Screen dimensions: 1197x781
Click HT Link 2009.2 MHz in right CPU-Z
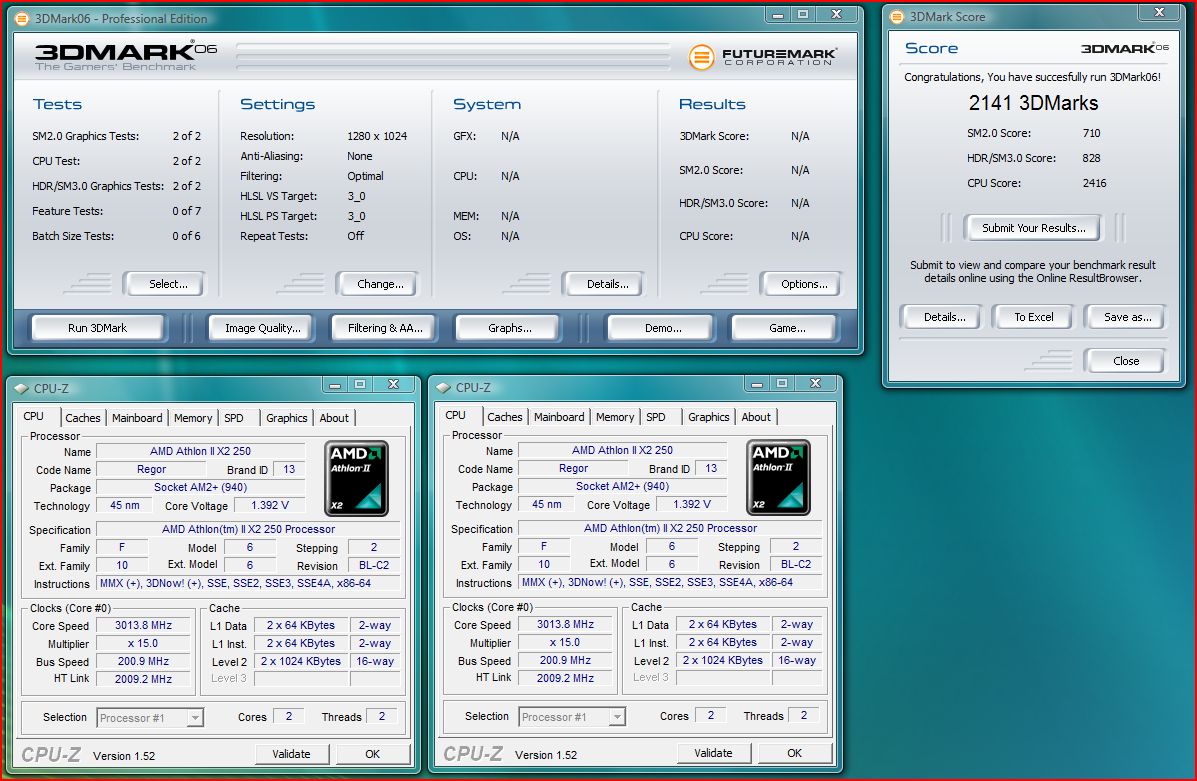coord(566,678)
